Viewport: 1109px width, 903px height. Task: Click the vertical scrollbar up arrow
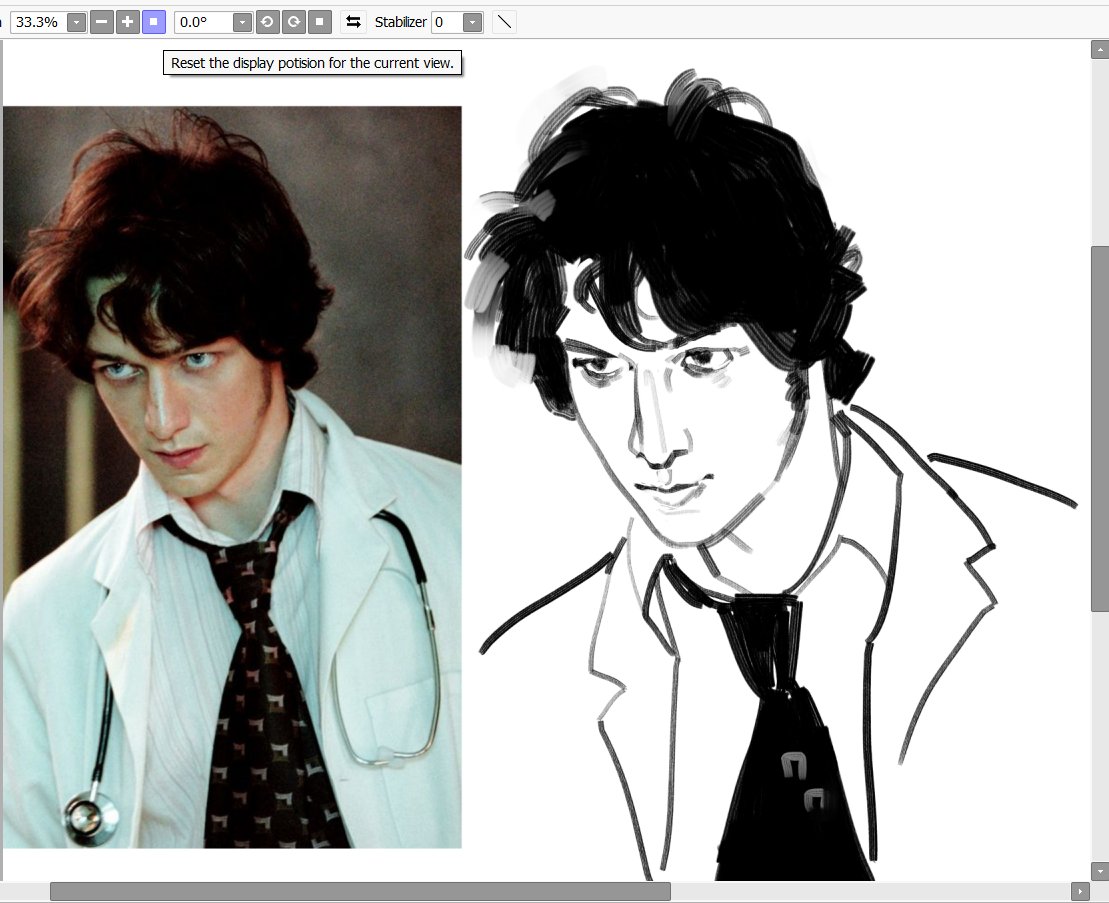coord(1100,49)
